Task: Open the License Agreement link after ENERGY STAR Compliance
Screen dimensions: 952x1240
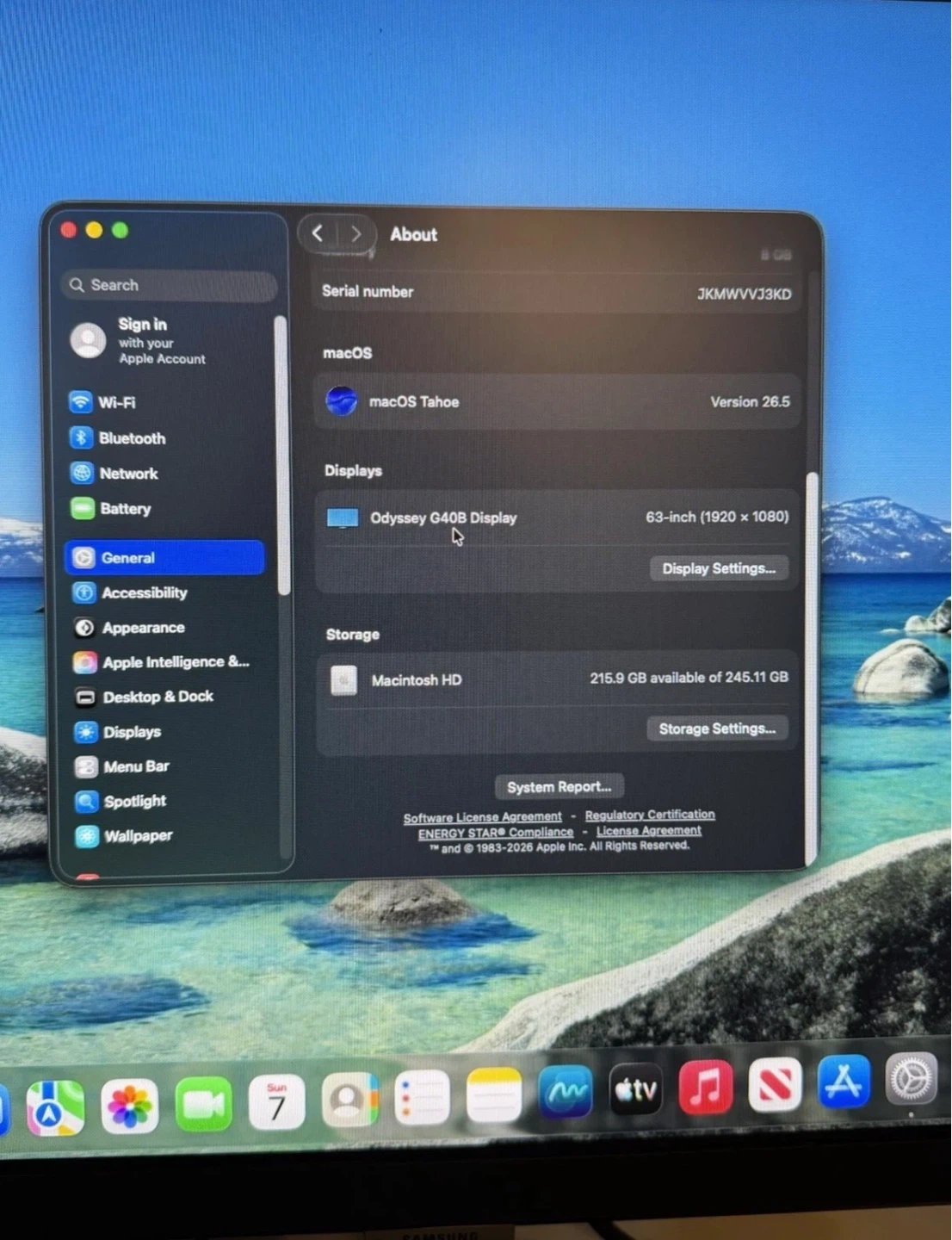Action: click(x=649, y=831)
